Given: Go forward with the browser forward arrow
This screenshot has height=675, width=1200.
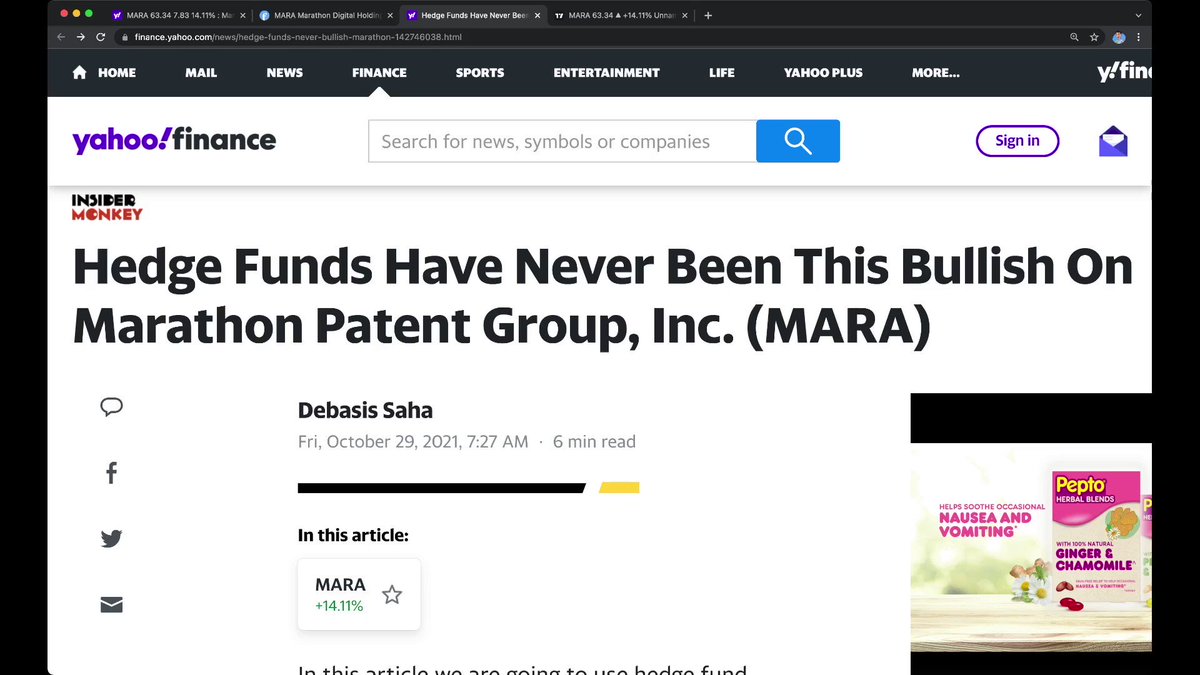Looking at the screenshot, I should [81, 37].
